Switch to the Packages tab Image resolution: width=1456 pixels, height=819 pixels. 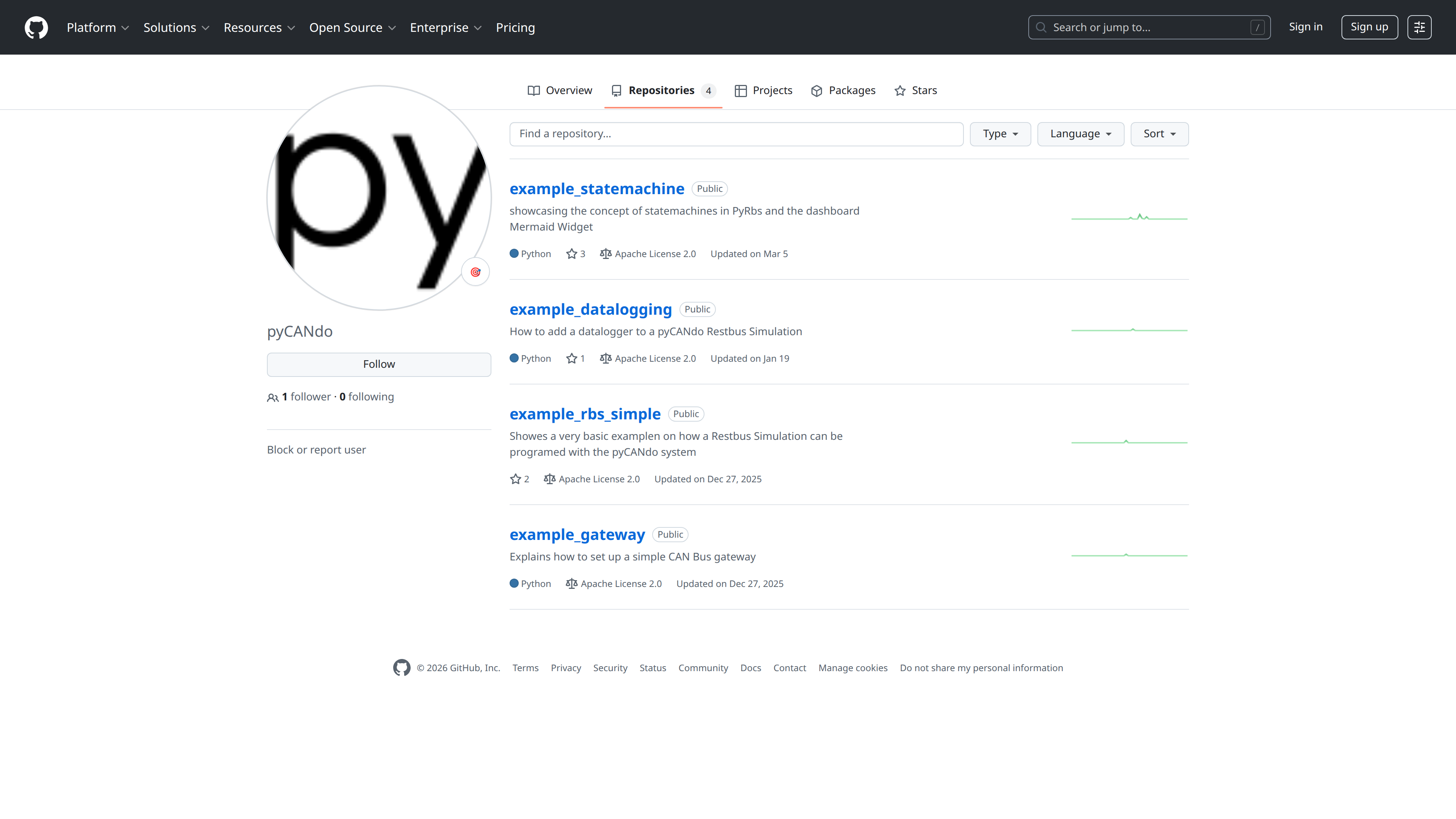tap(843, 91)
